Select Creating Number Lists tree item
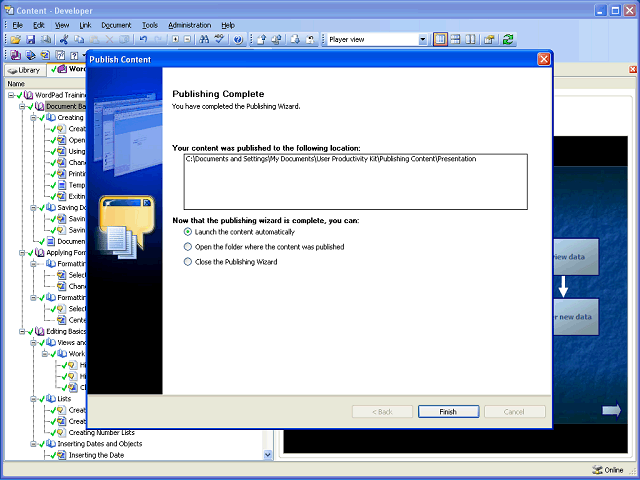640x480 pixels. click(x=102, y=433)
